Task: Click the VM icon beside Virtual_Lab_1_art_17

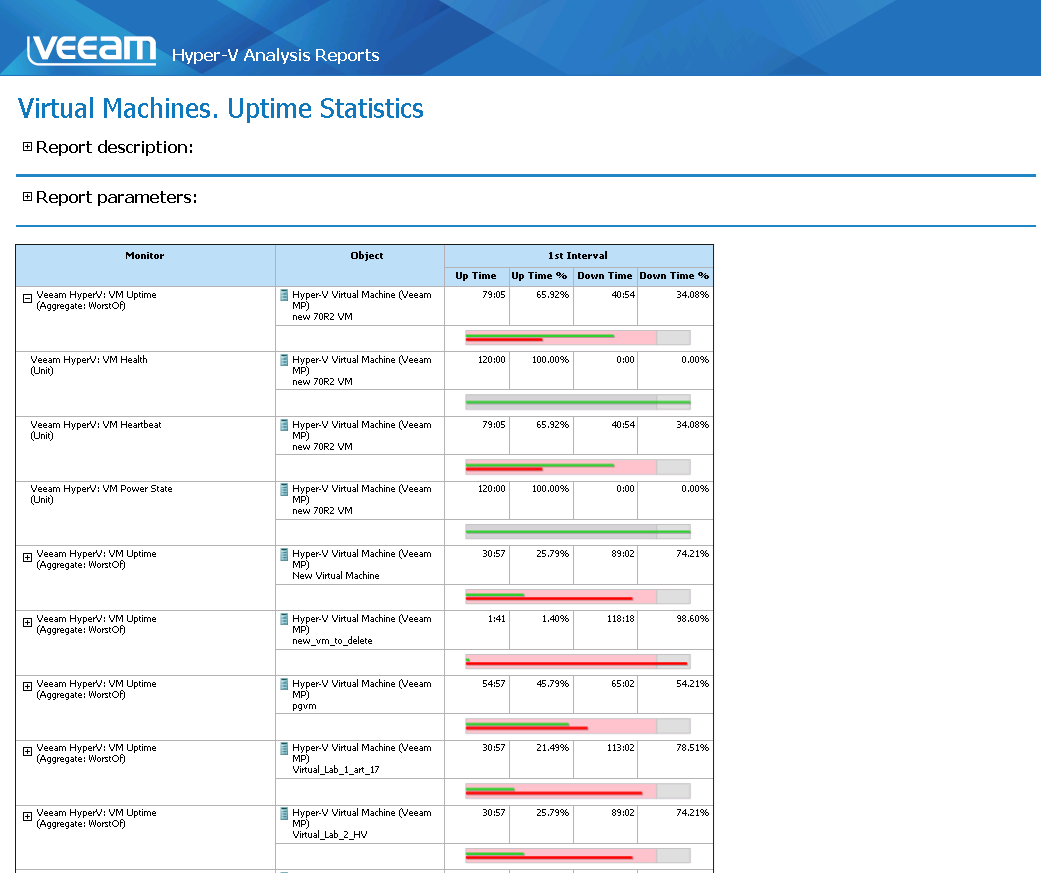Action: (x=284, y=748)
